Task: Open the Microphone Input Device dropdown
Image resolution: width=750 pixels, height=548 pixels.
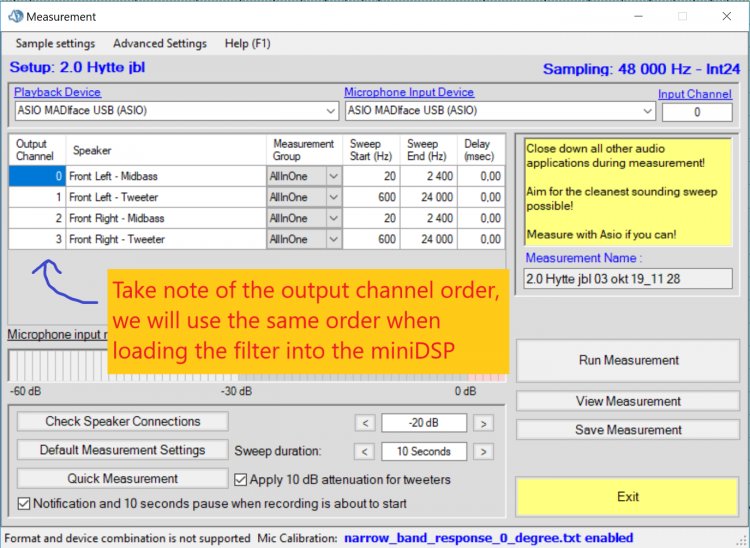Action: [x=648, y=111]
